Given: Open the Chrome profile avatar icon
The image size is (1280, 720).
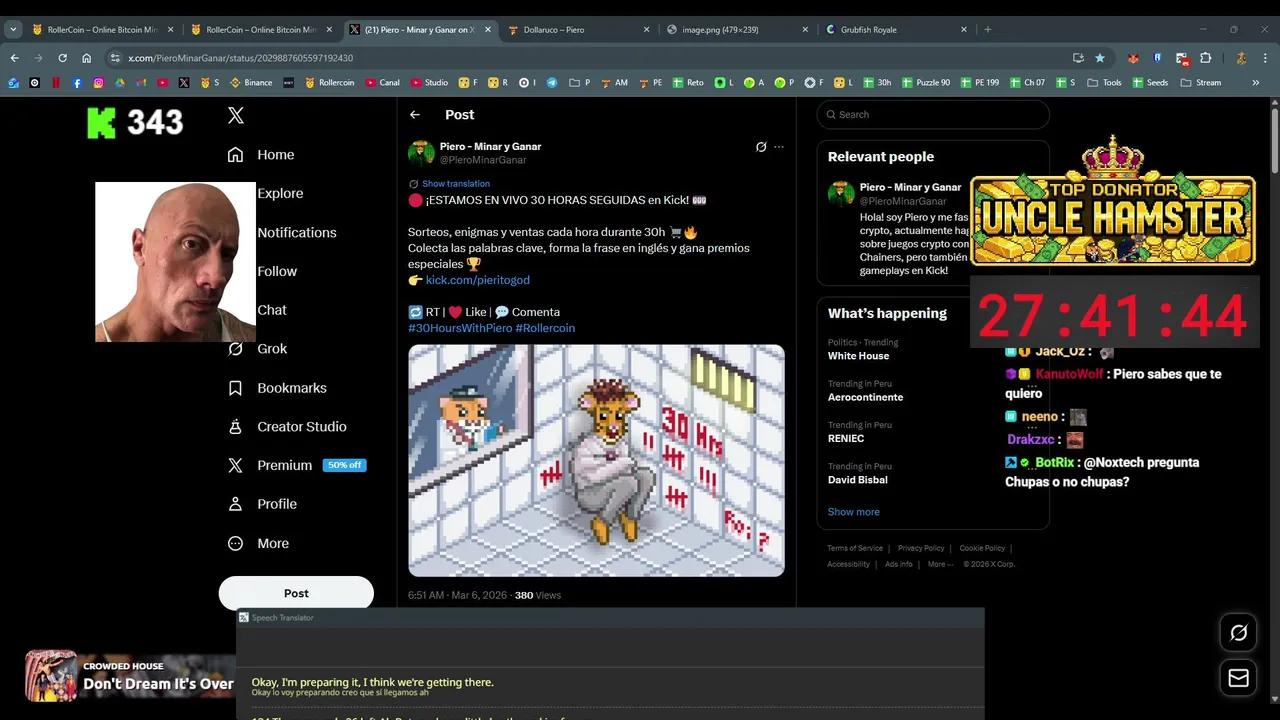Looking at the screenshot, I should point(1241,58).
